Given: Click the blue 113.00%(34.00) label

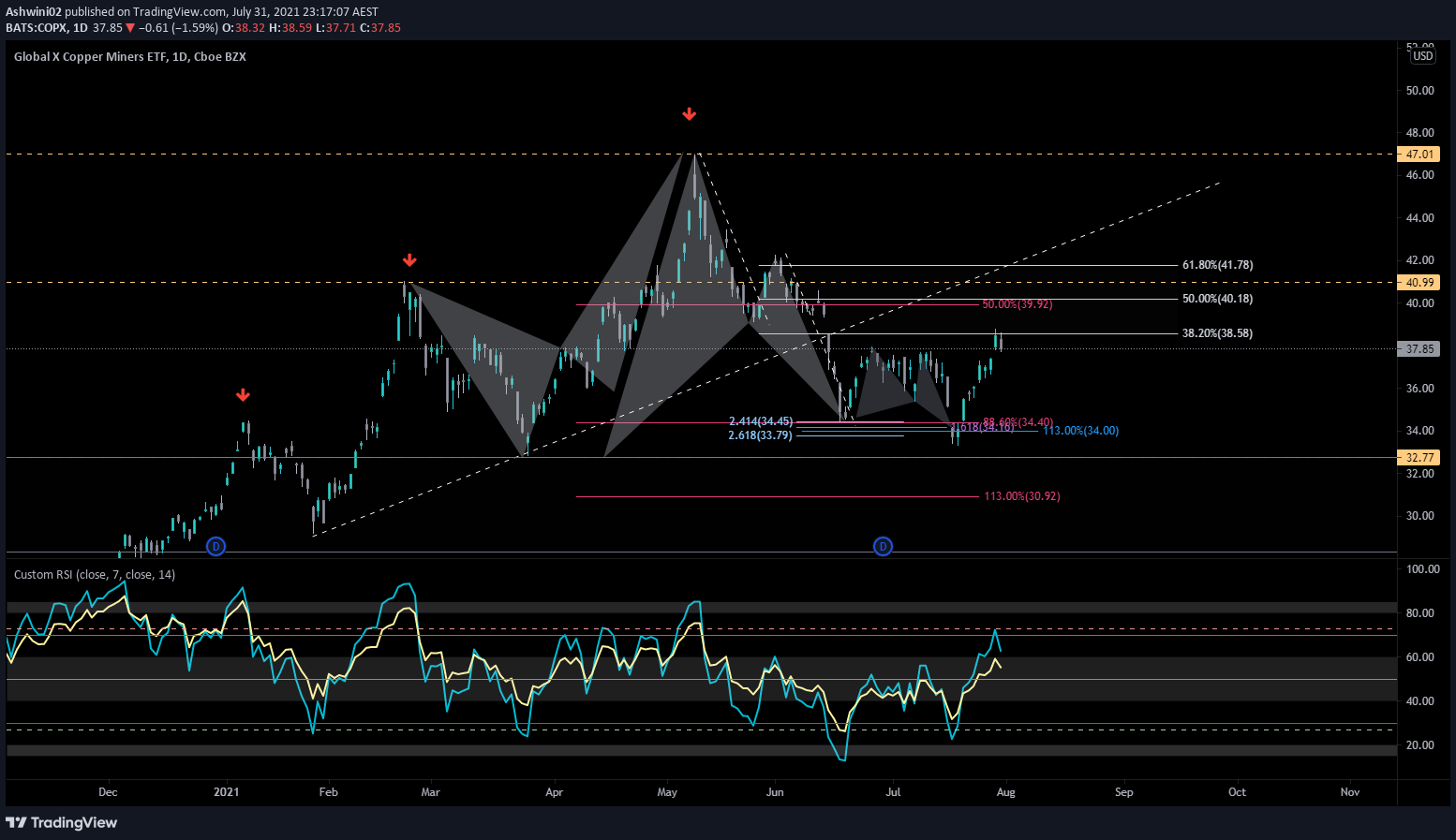Looking at the screenshot, I should click(x=1080, y=431).
